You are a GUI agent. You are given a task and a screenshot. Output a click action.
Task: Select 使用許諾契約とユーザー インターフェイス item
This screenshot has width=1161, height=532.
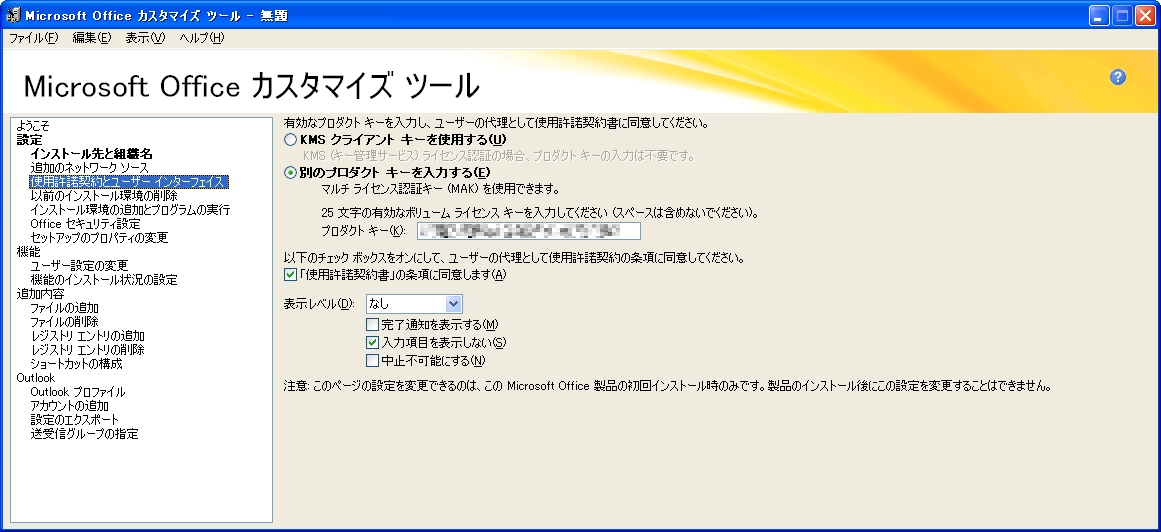tap(129, 182)
